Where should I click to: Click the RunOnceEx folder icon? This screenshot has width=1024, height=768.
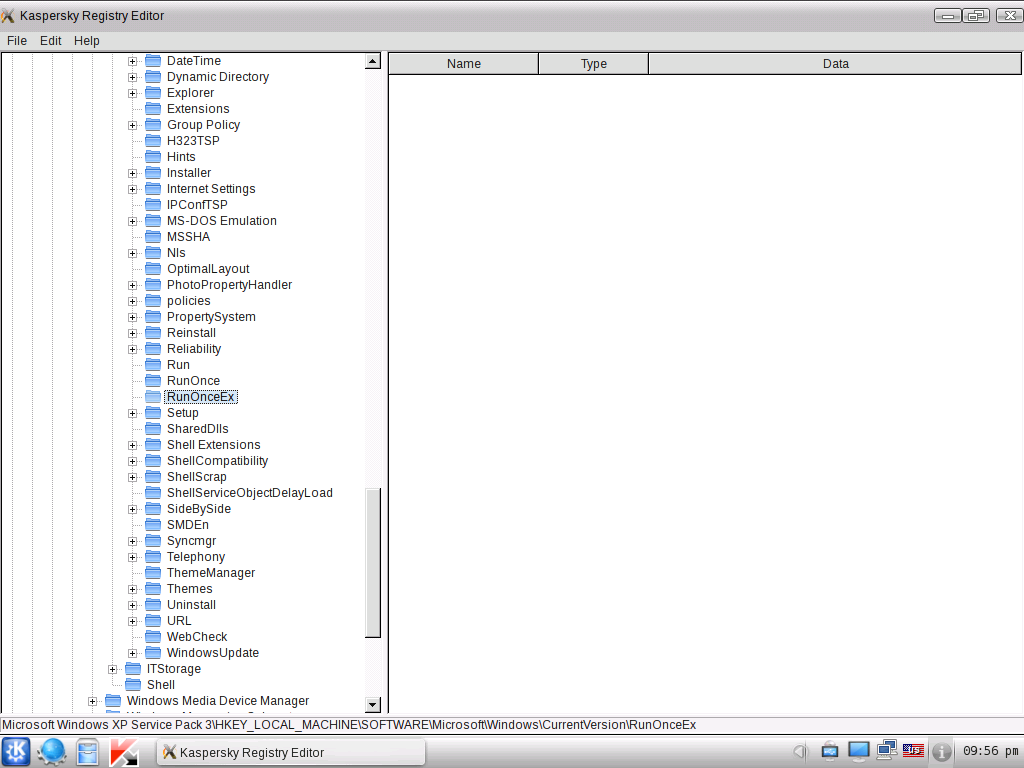coord(153,396)
